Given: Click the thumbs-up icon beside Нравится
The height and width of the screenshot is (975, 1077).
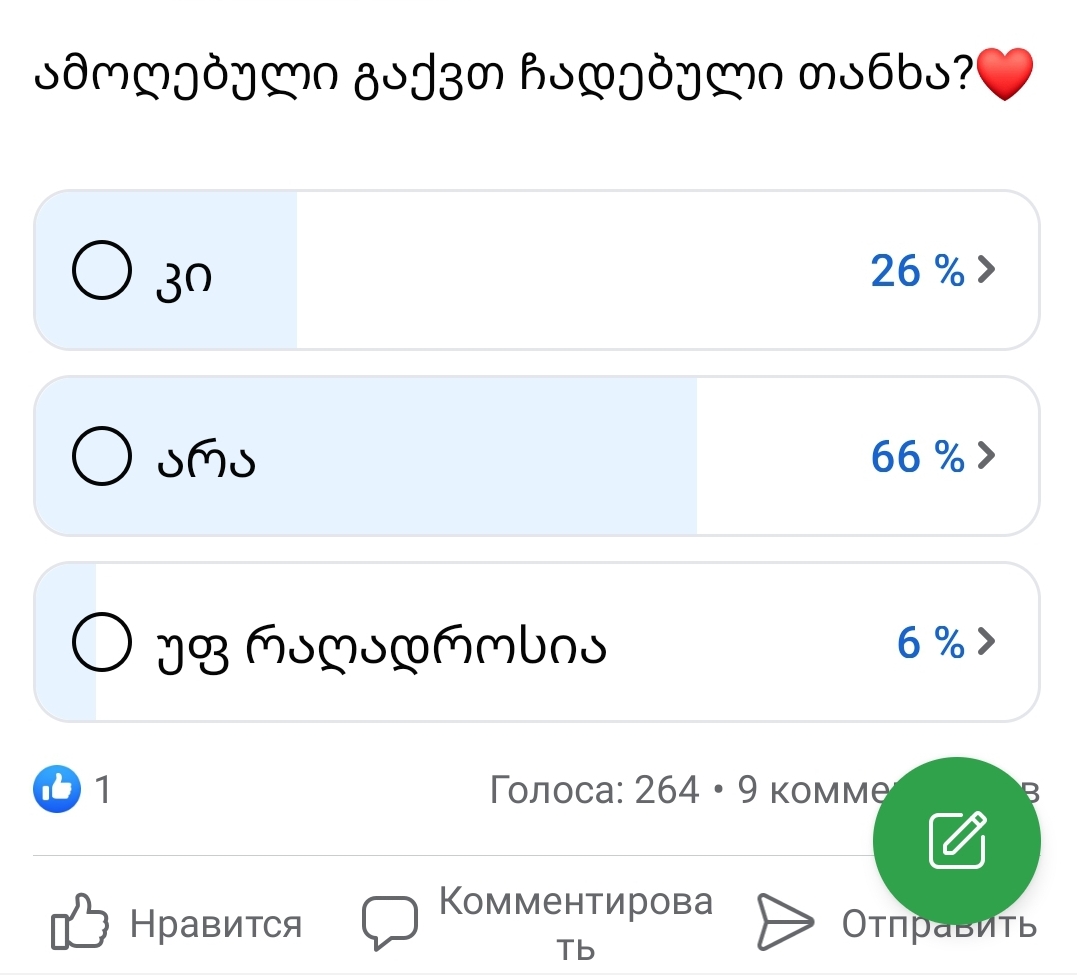Looking at the screenshot, I should (x=78, y=922).
